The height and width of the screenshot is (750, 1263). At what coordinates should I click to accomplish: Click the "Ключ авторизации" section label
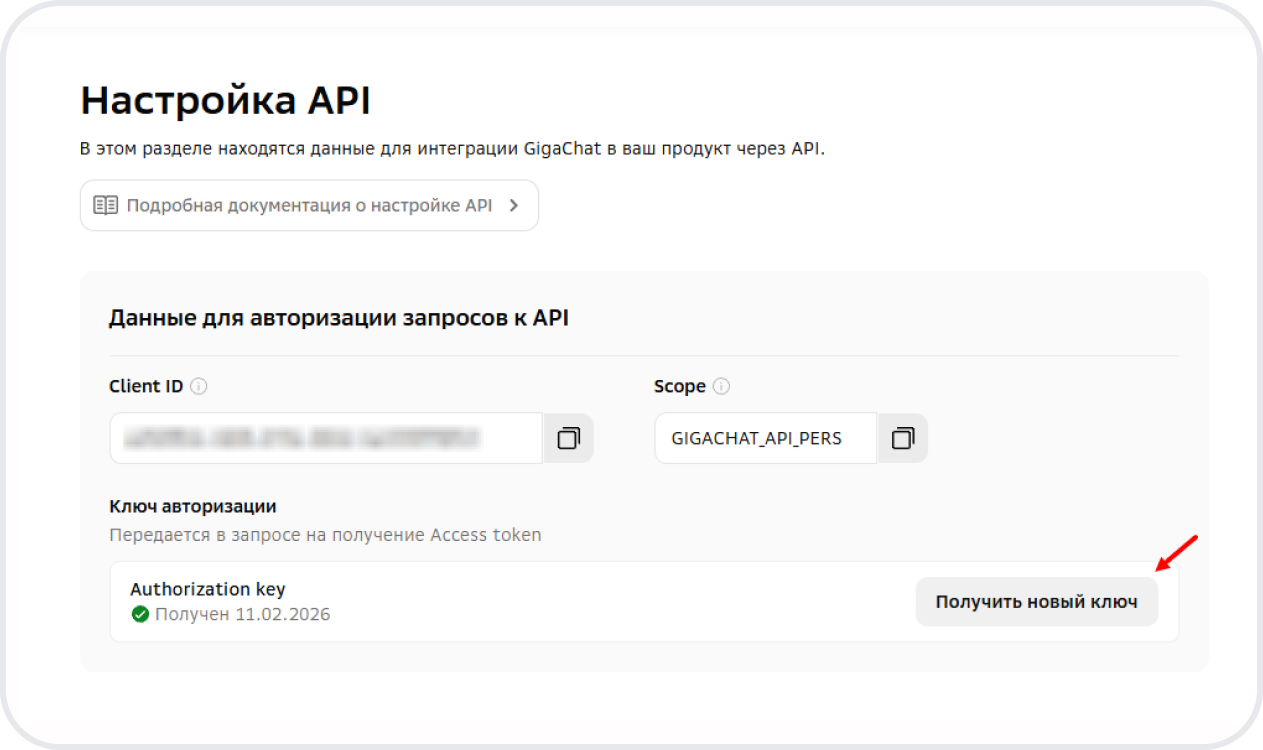click(x=192, y=506)
